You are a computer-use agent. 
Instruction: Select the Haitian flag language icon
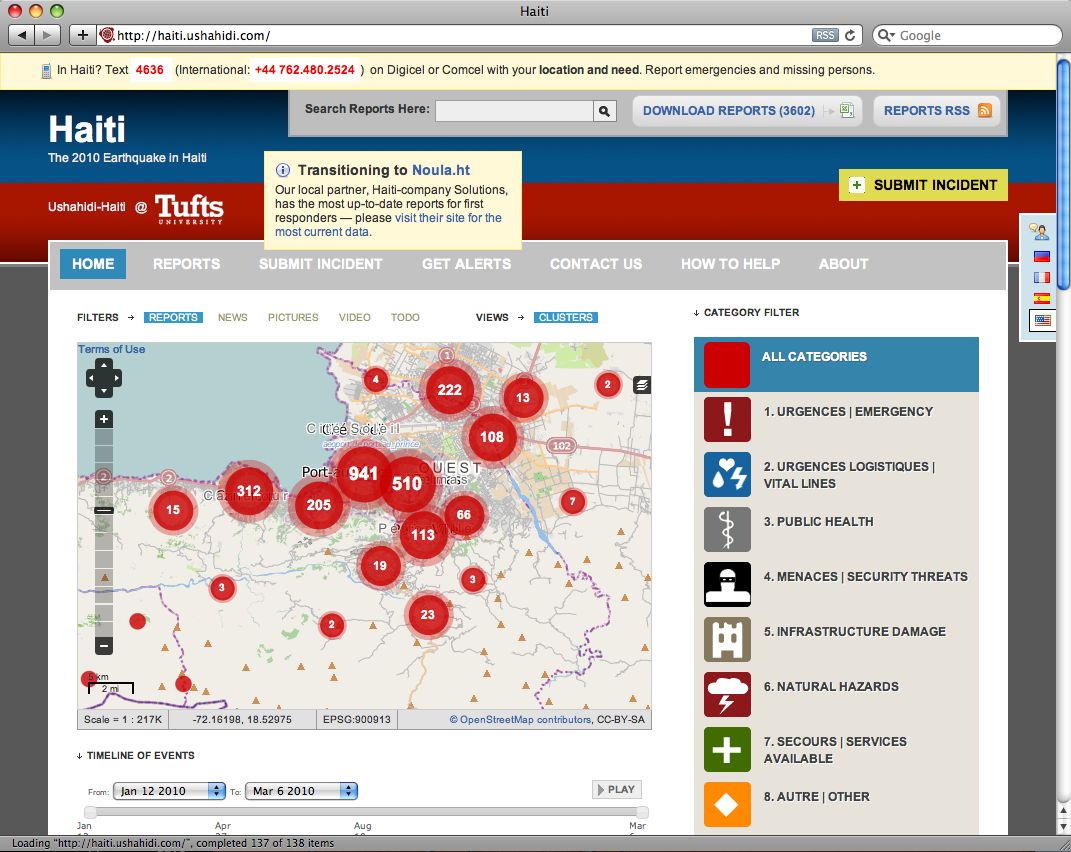[x=1042, y=257]
